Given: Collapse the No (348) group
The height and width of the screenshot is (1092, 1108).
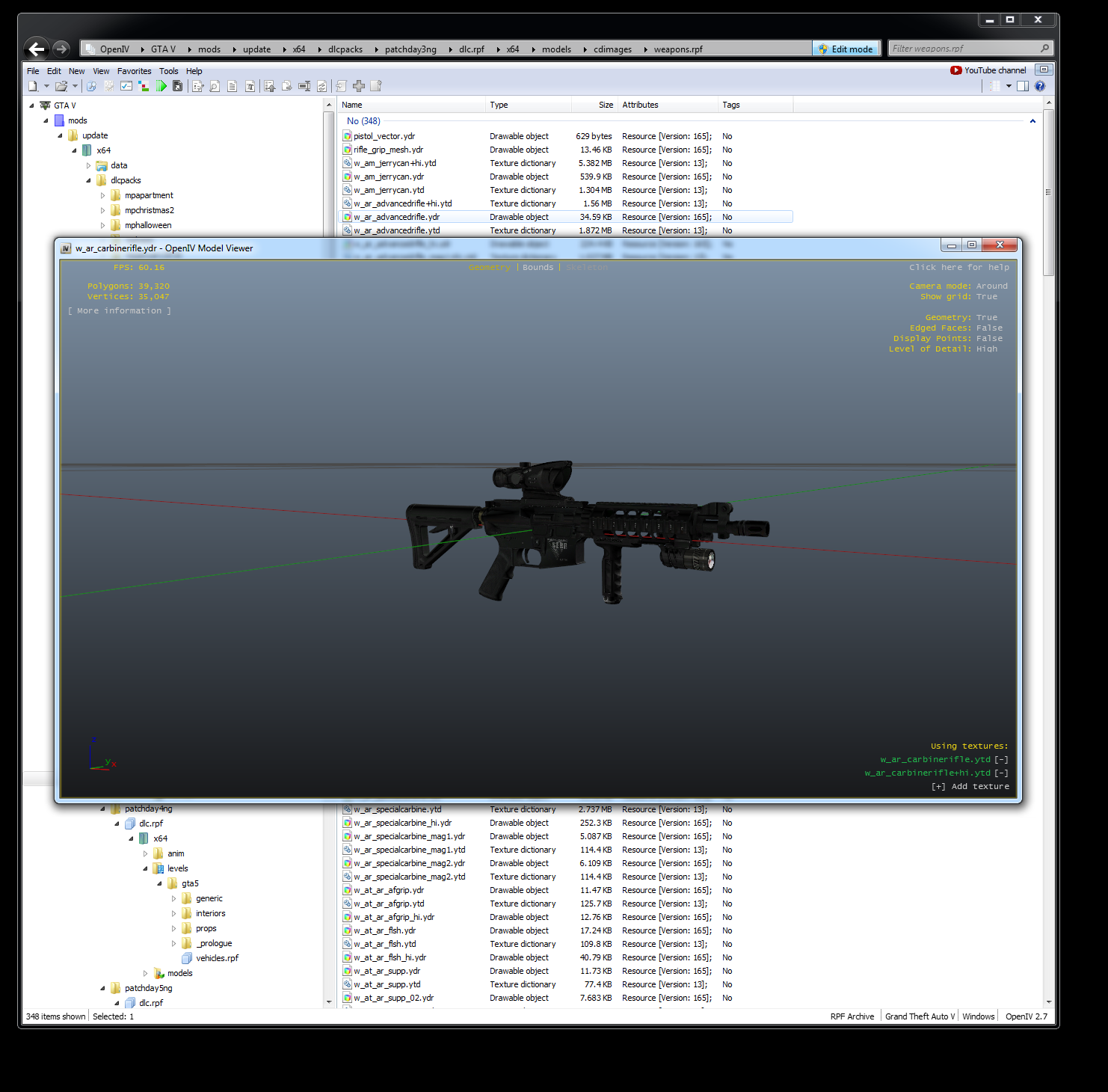Looking at the screenshot, I should click(1032, 121).
